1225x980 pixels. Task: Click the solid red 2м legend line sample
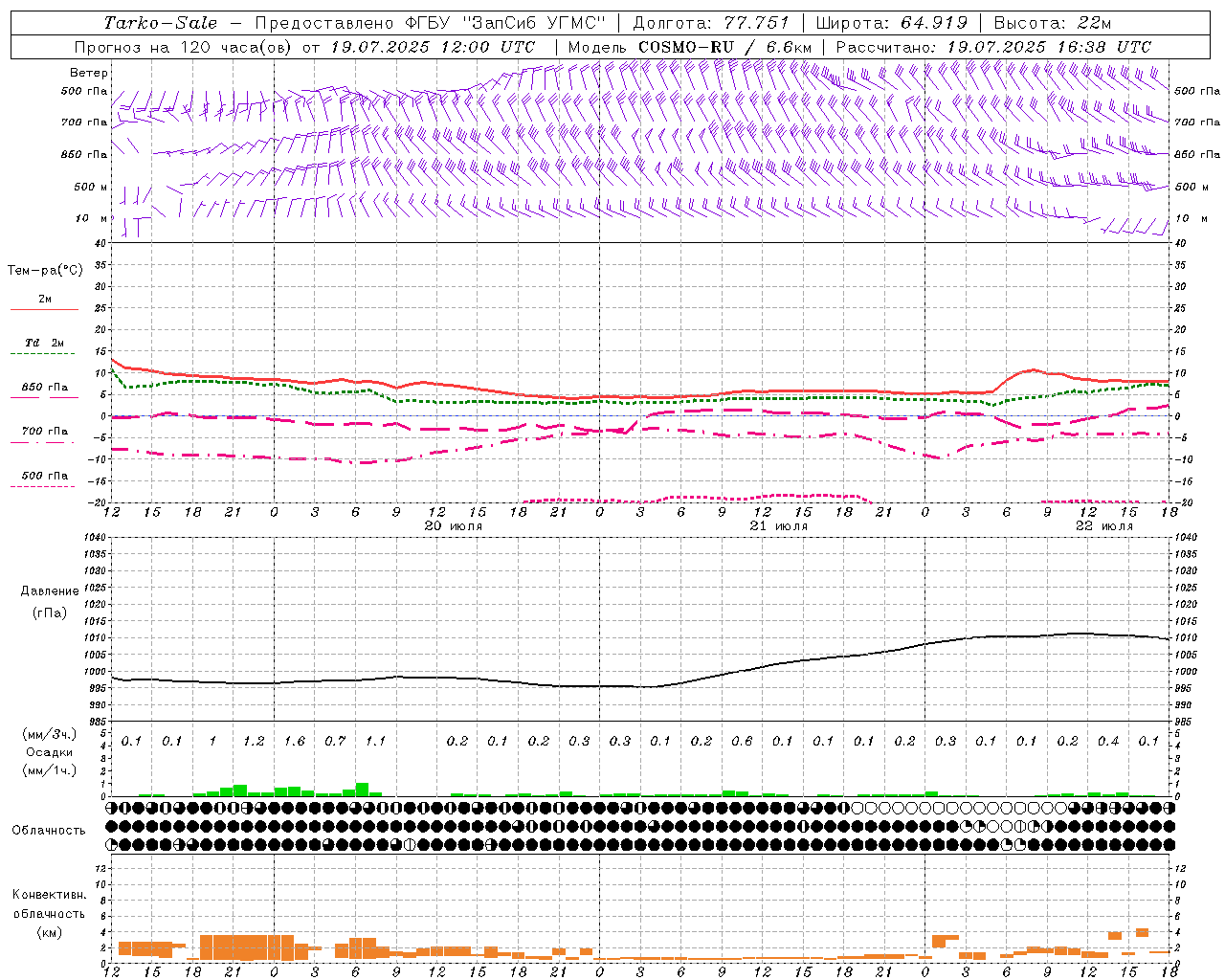[44, 310]
